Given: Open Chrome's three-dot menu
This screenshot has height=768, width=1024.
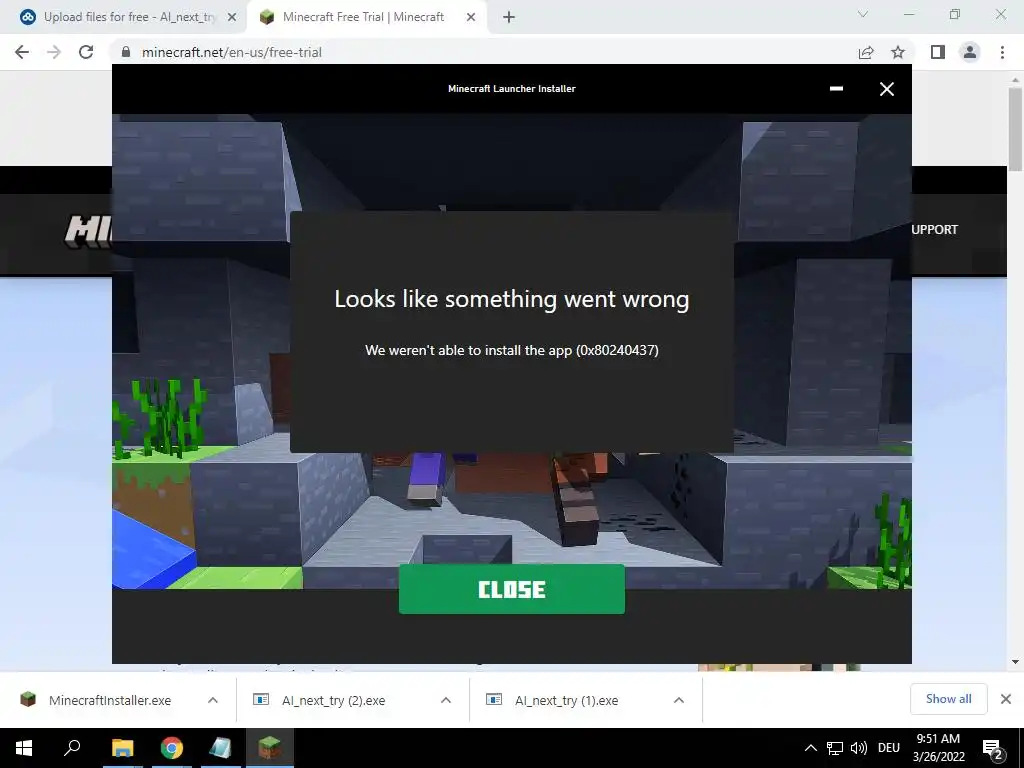Looking at the screenshot, I should tap(1002, 52).
